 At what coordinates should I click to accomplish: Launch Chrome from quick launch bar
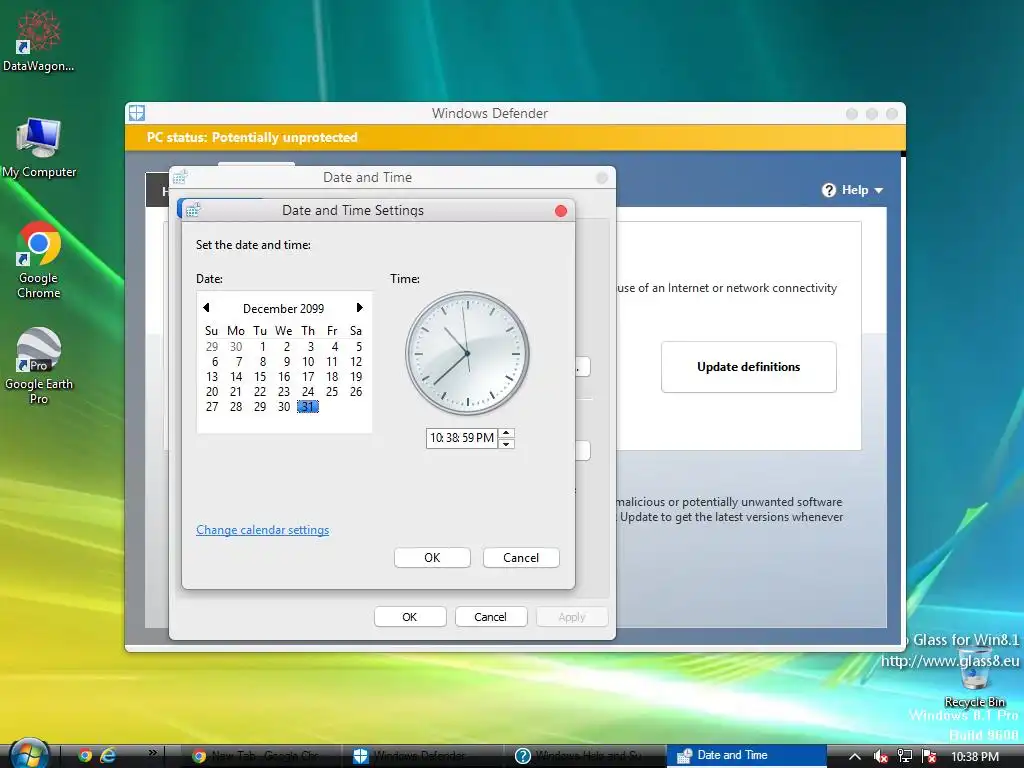click(x=85, y=756)
